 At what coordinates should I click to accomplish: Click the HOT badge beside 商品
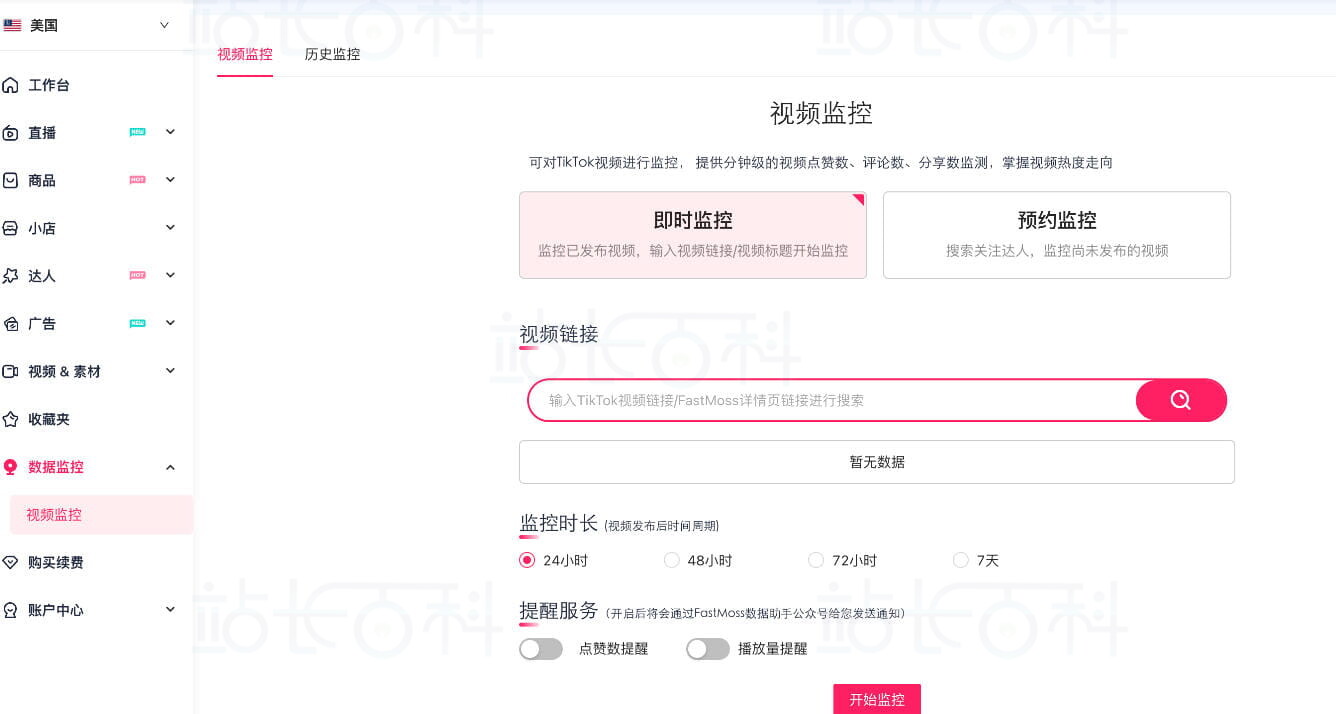point(137,180)
